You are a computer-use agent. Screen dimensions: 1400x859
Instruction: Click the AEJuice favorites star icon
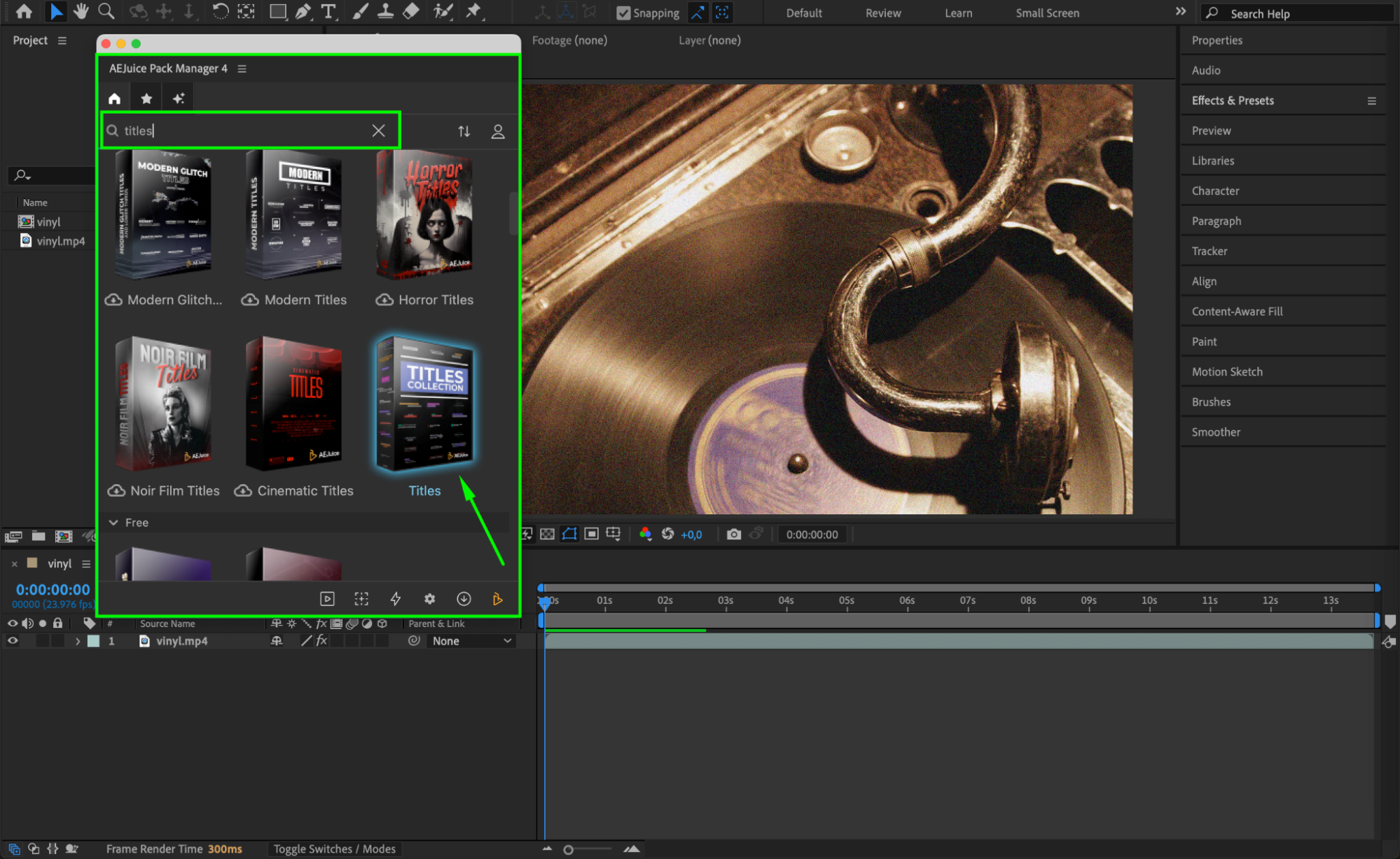tap(146, 98)
